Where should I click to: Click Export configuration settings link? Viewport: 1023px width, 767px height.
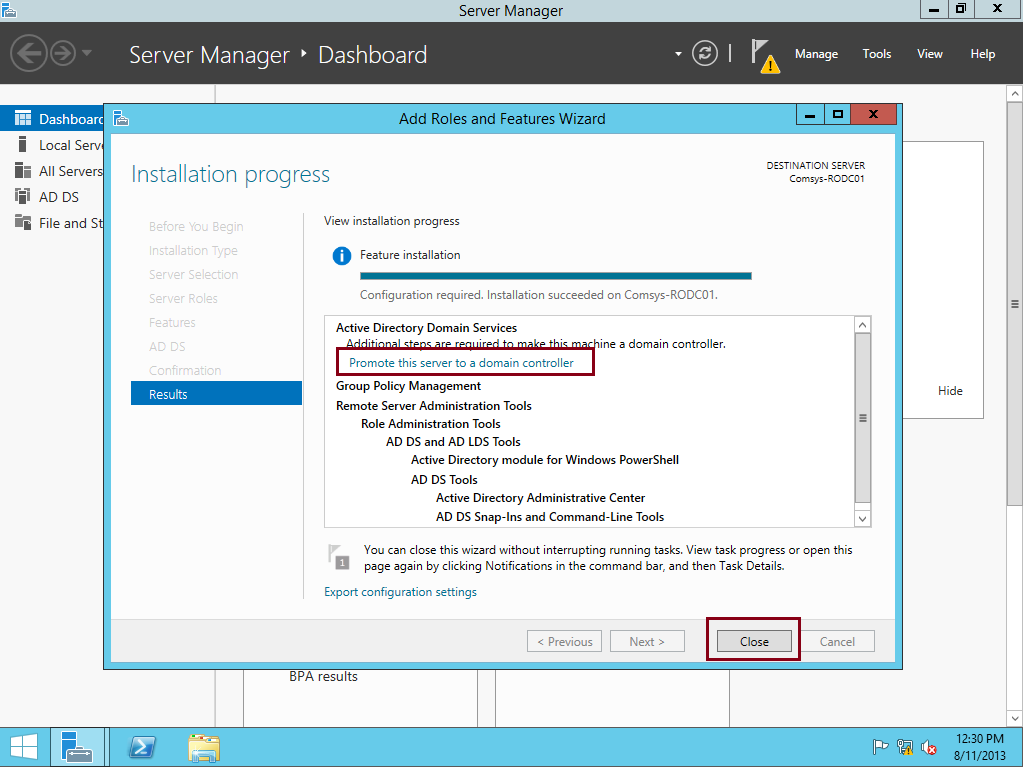400,592
